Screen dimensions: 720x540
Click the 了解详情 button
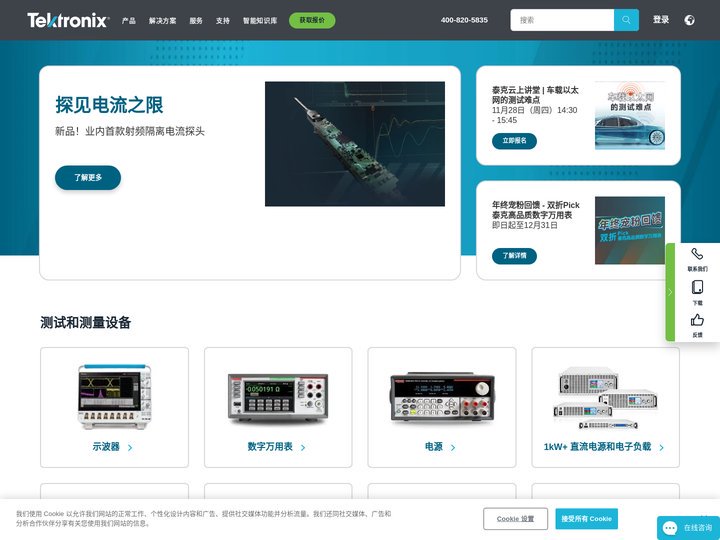coord(514,256)
